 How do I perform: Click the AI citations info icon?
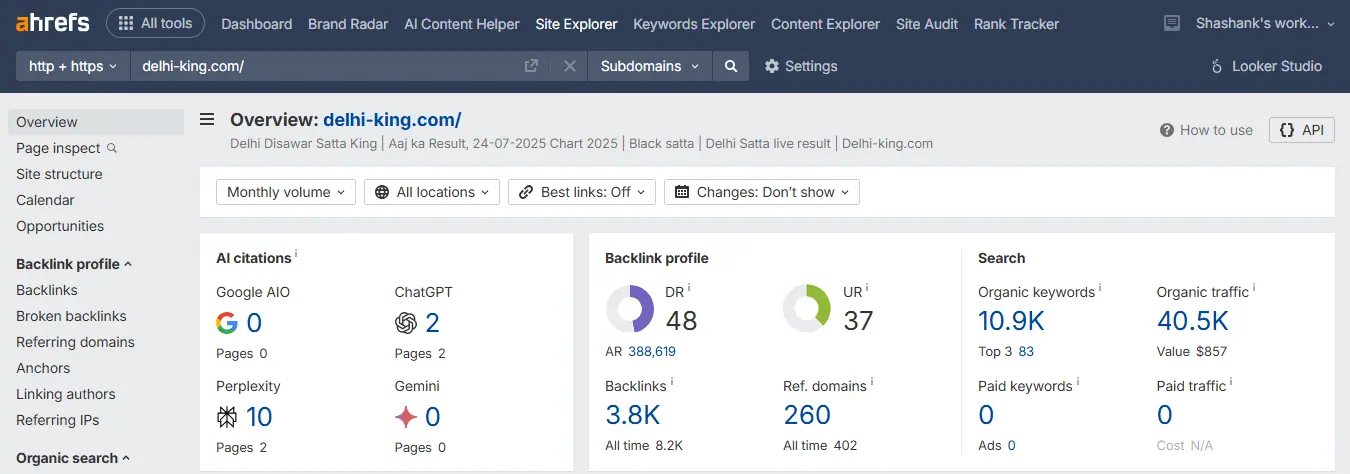296,254
